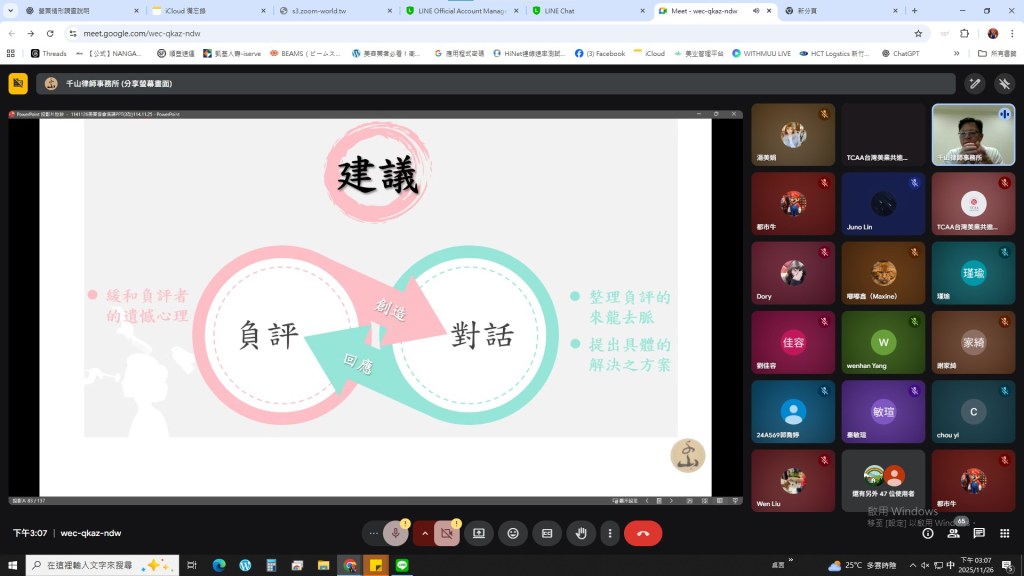Toggle the camera button
This screenshot has height=576, width=1024.
[x=447, y=533]
